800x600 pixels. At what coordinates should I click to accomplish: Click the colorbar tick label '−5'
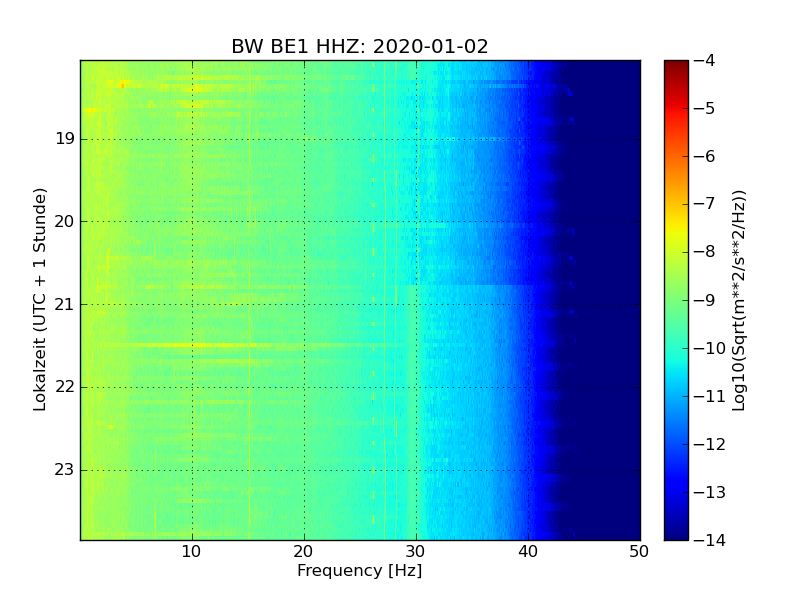705,108
